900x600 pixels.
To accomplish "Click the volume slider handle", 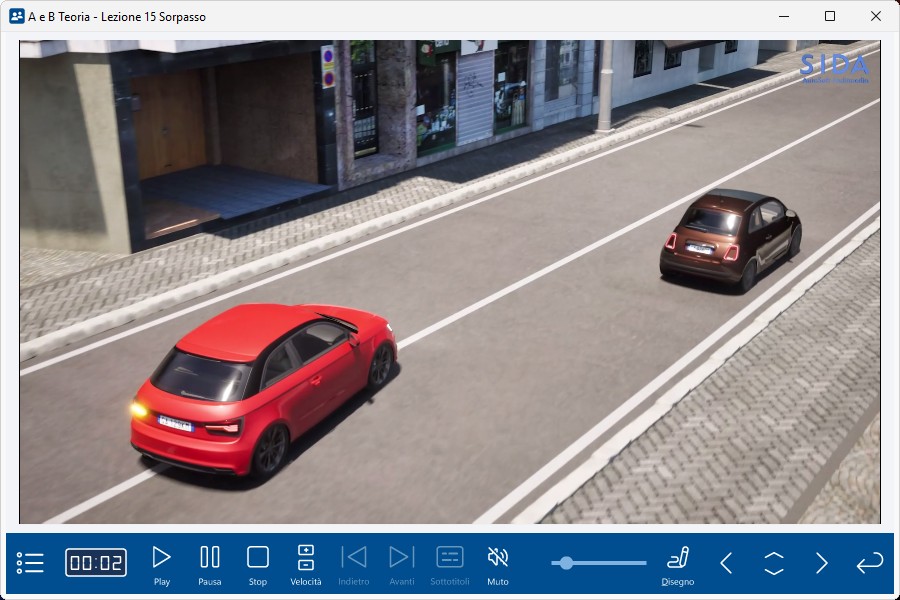I will click(x=566, y=563).
